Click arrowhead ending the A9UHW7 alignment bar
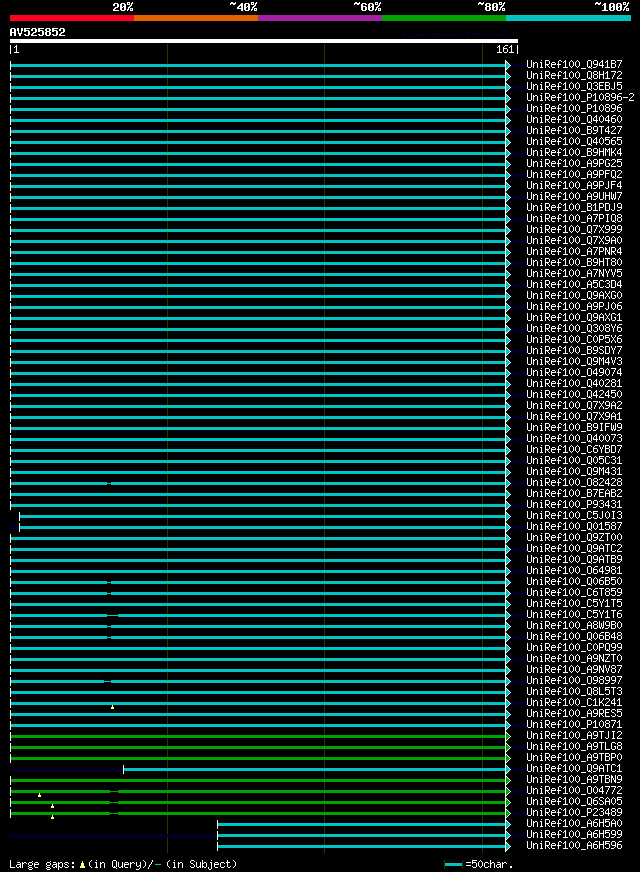 (x=508, y=197)
